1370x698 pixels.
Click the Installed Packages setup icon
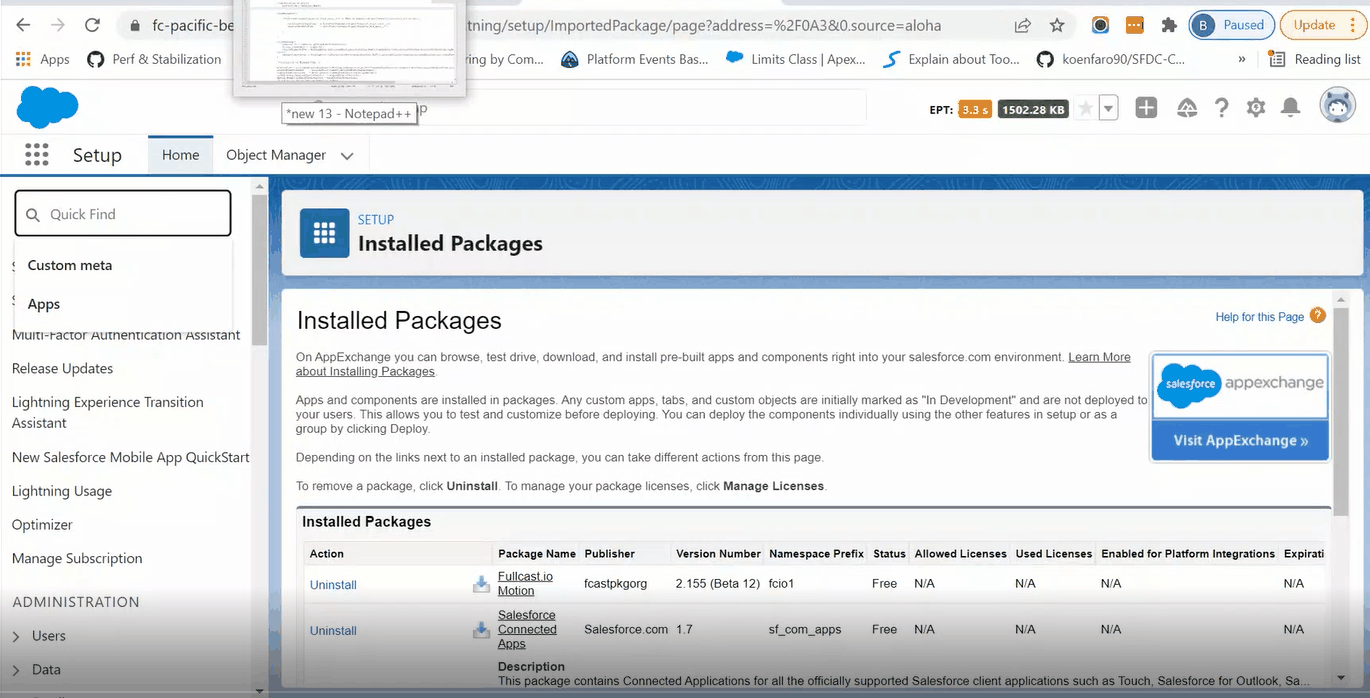[x=324, y=233]
